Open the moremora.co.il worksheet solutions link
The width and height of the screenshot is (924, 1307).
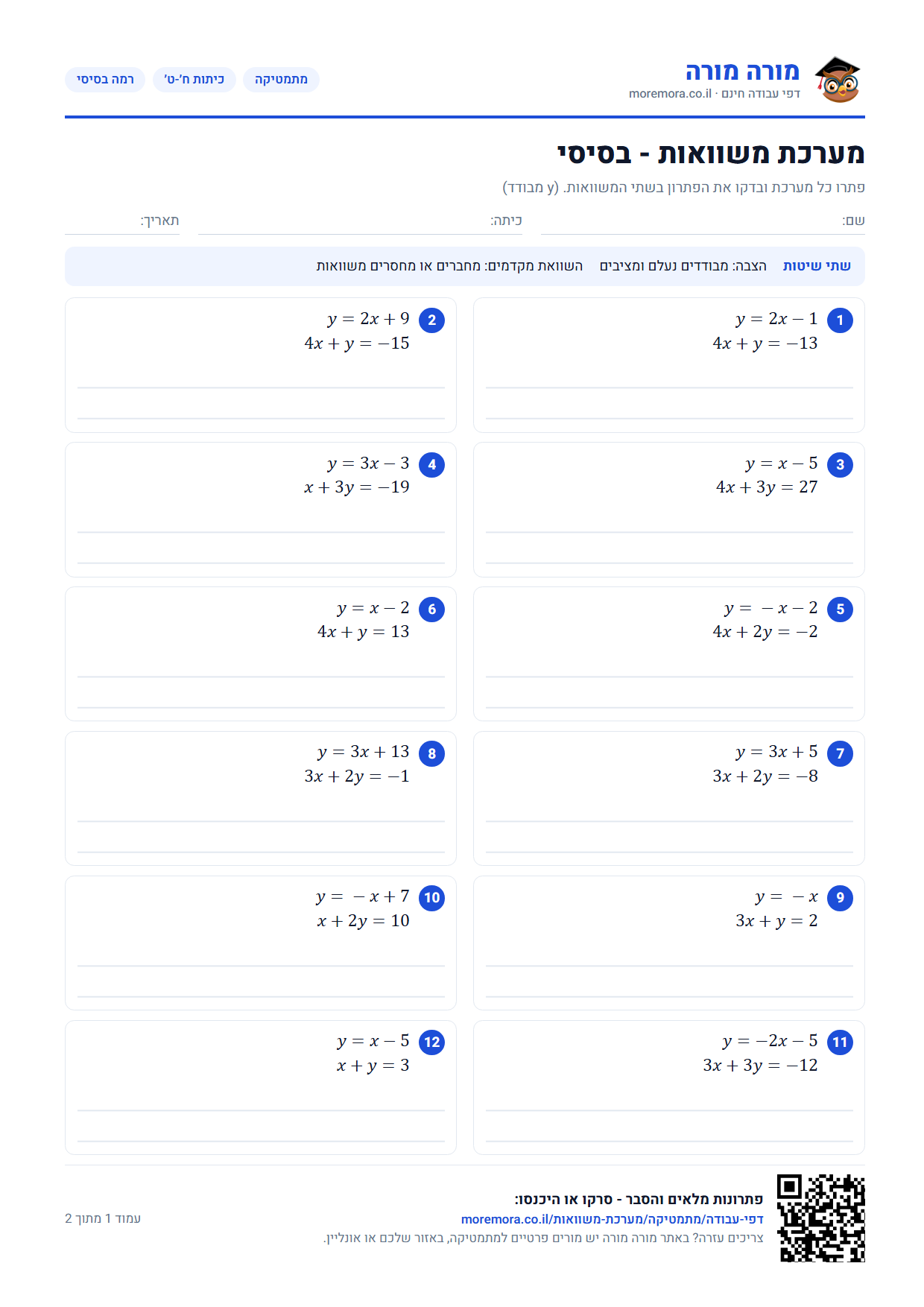612,1219
